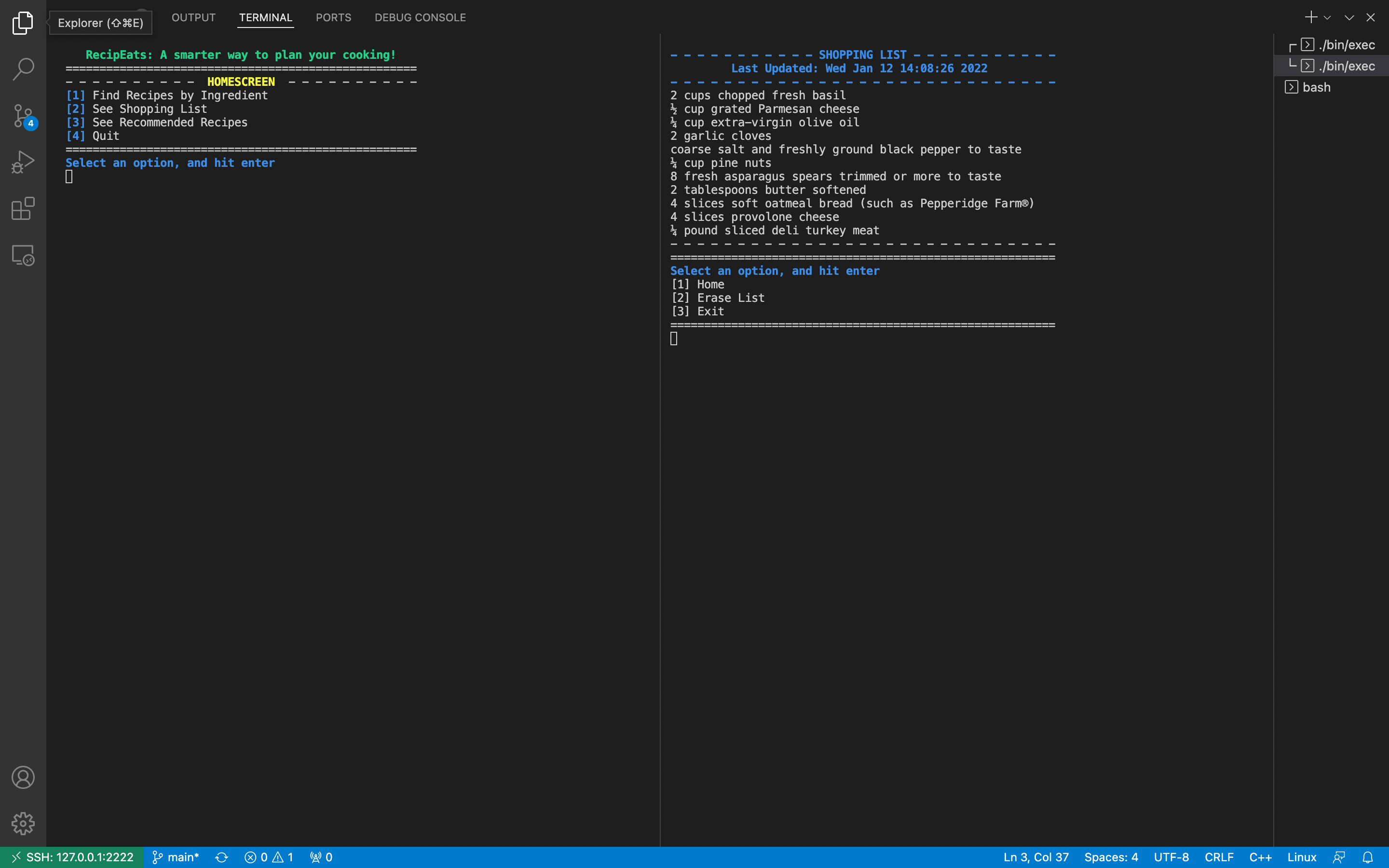This screenshot has height=868, width=1389.
Task: Click 'pound sliced deli turkey meat' line
Action: click(x=775, y=231)
